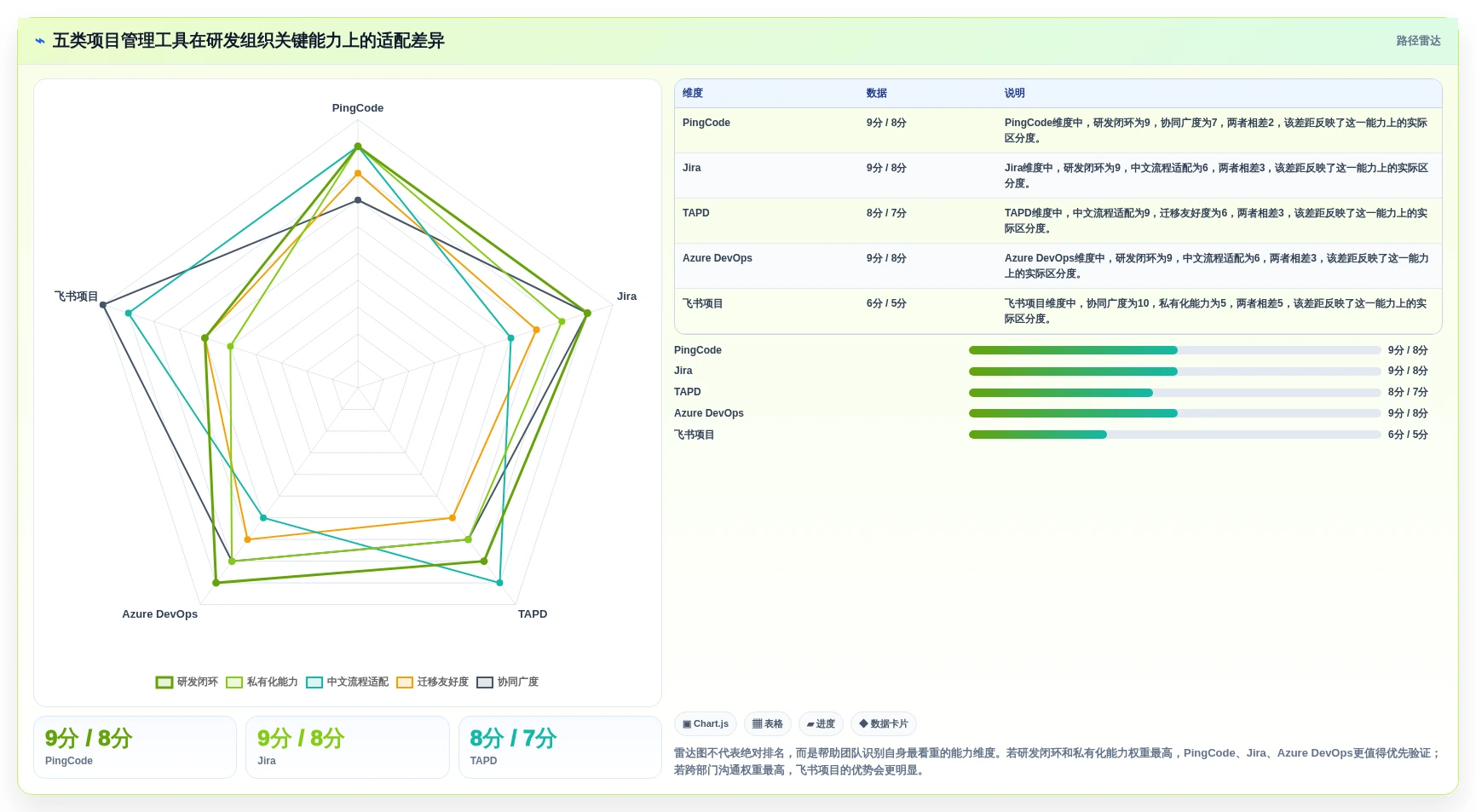Select the PingCode row in the table

[x=1058, y=130]
